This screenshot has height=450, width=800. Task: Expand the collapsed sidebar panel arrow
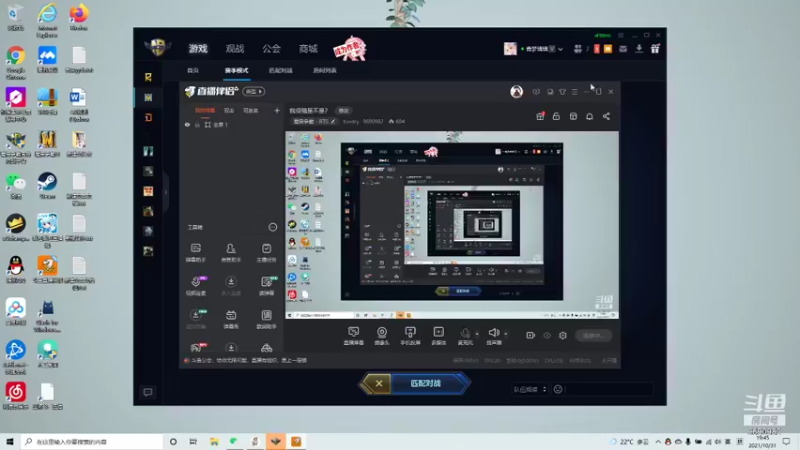(x=166, y=192)
